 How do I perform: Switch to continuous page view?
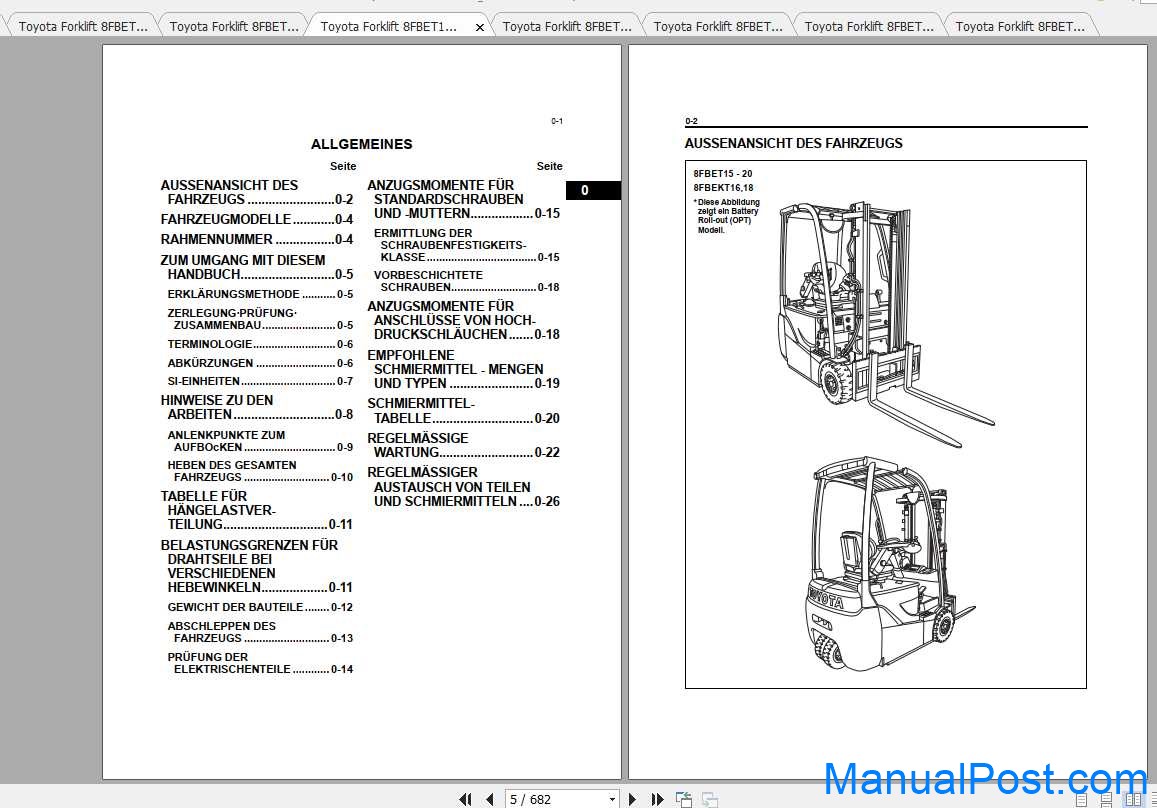1105,800
